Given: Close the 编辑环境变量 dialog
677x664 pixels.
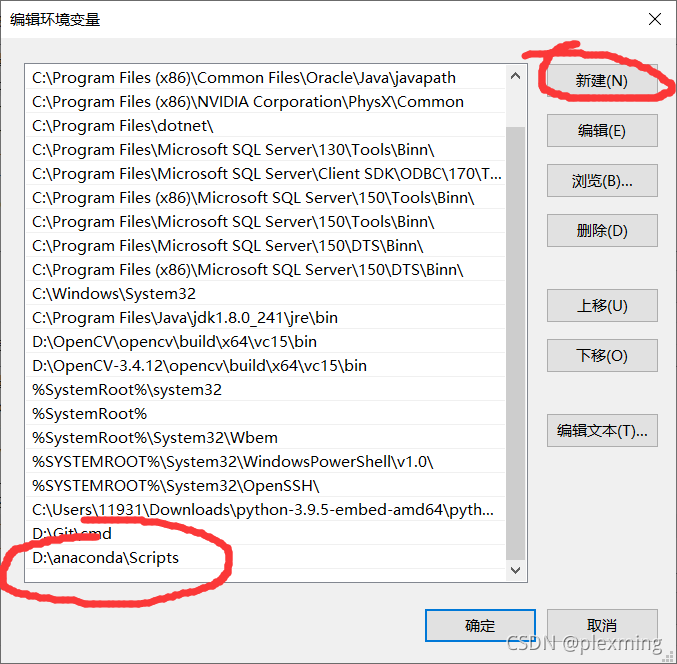Looking at the screenshot, I should click(x=655, y=19).
